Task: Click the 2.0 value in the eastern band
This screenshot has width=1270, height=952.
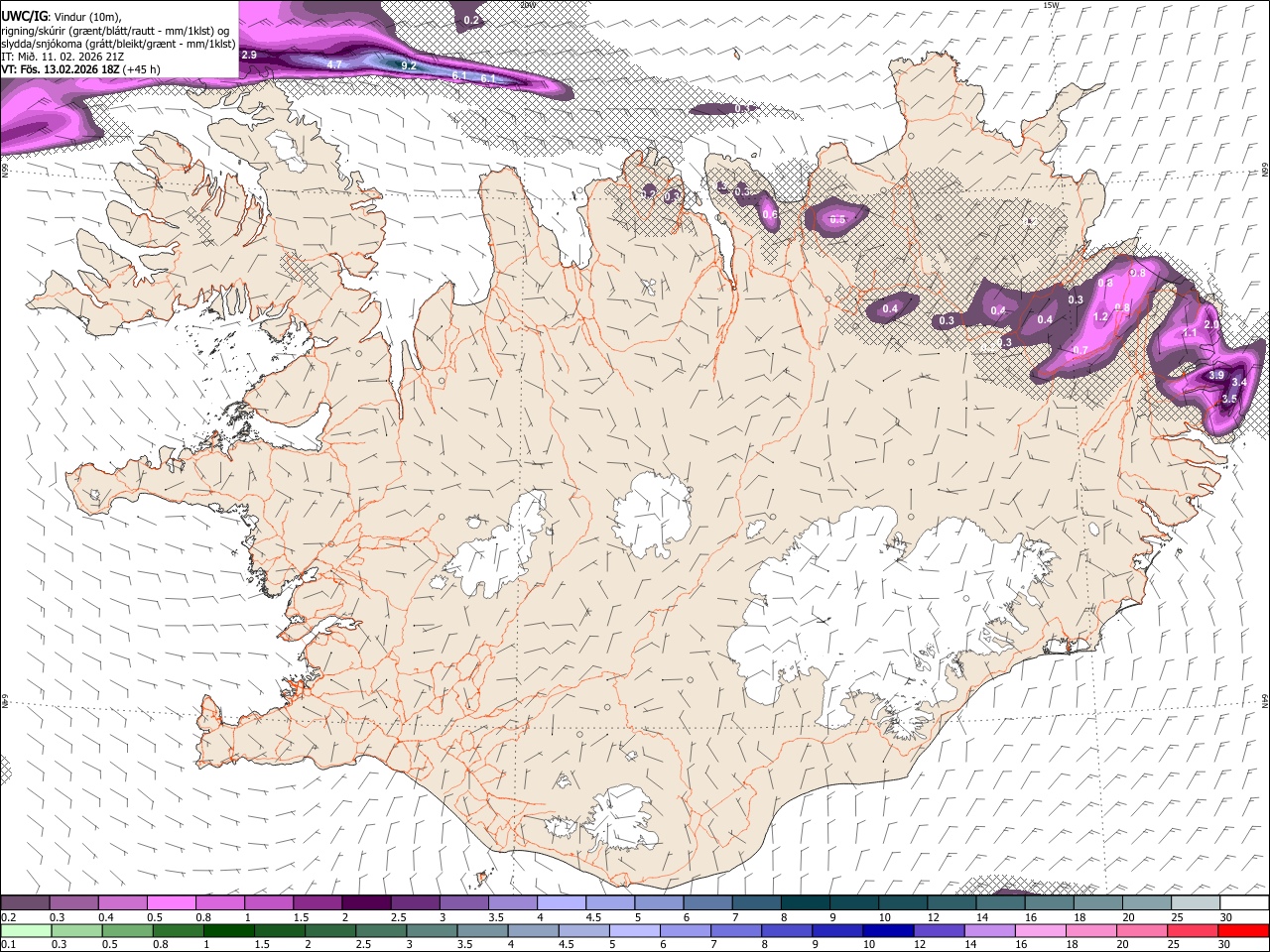Action: [x=1210, y=324]
